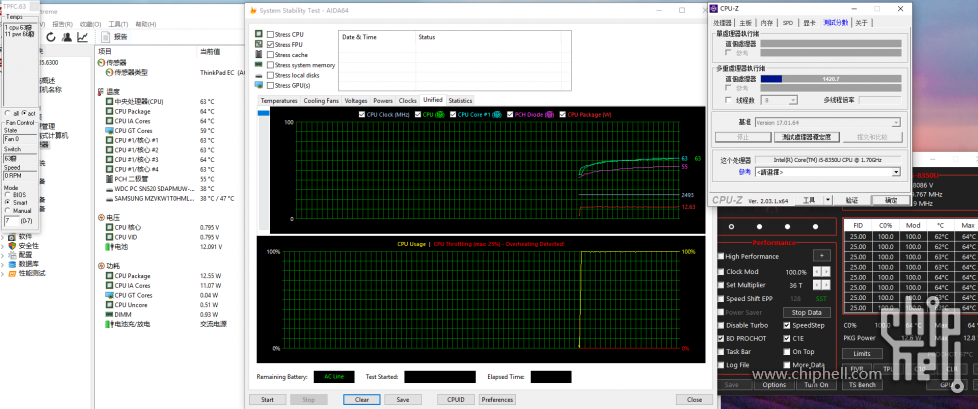Click the AIDA64 flame icon in title bar
This screenshot has width=978, height=409.
[252, 10]
